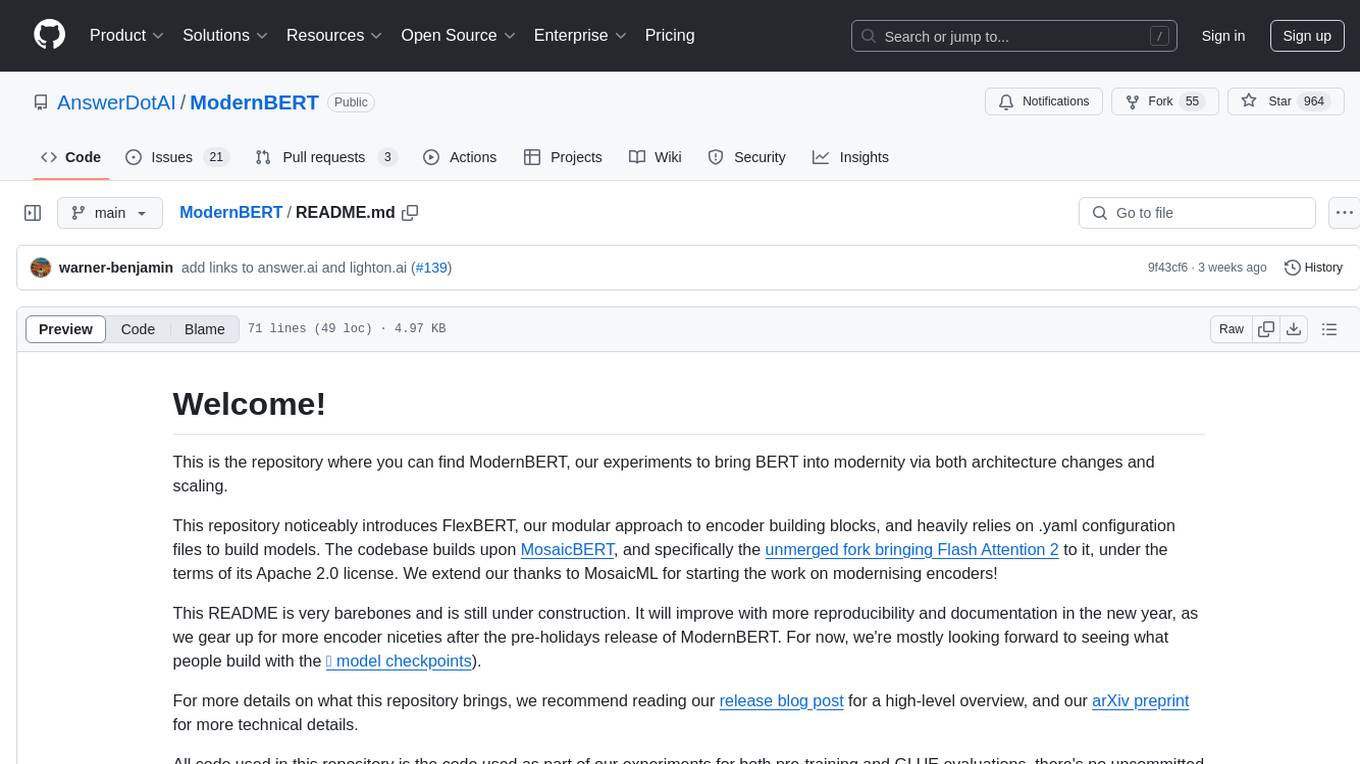Open the AnswerDotAI owner page

(116, 102)
